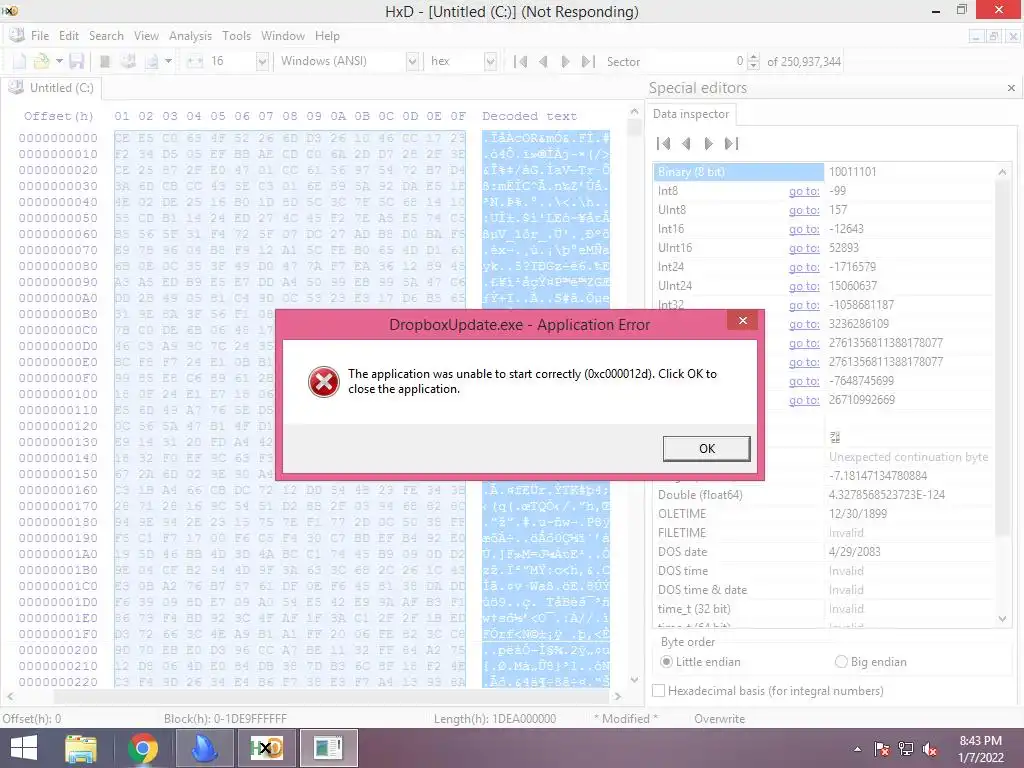Open the bytes per row dropdown showing 16
The height and width of the screenshot is (768, 1024).
[263, 61]
